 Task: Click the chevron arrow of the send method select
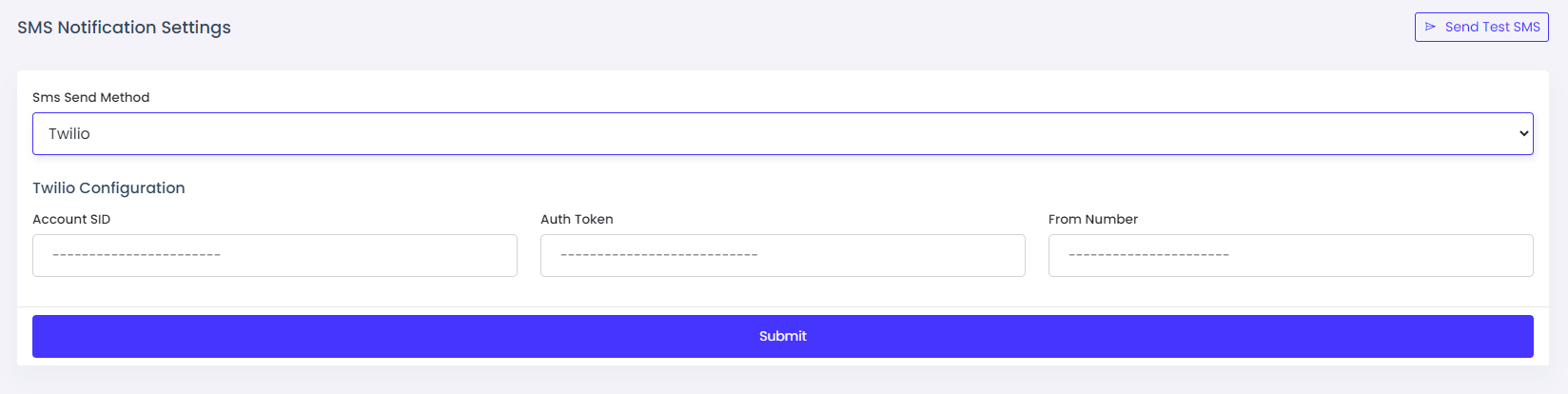coord(1523,134)
